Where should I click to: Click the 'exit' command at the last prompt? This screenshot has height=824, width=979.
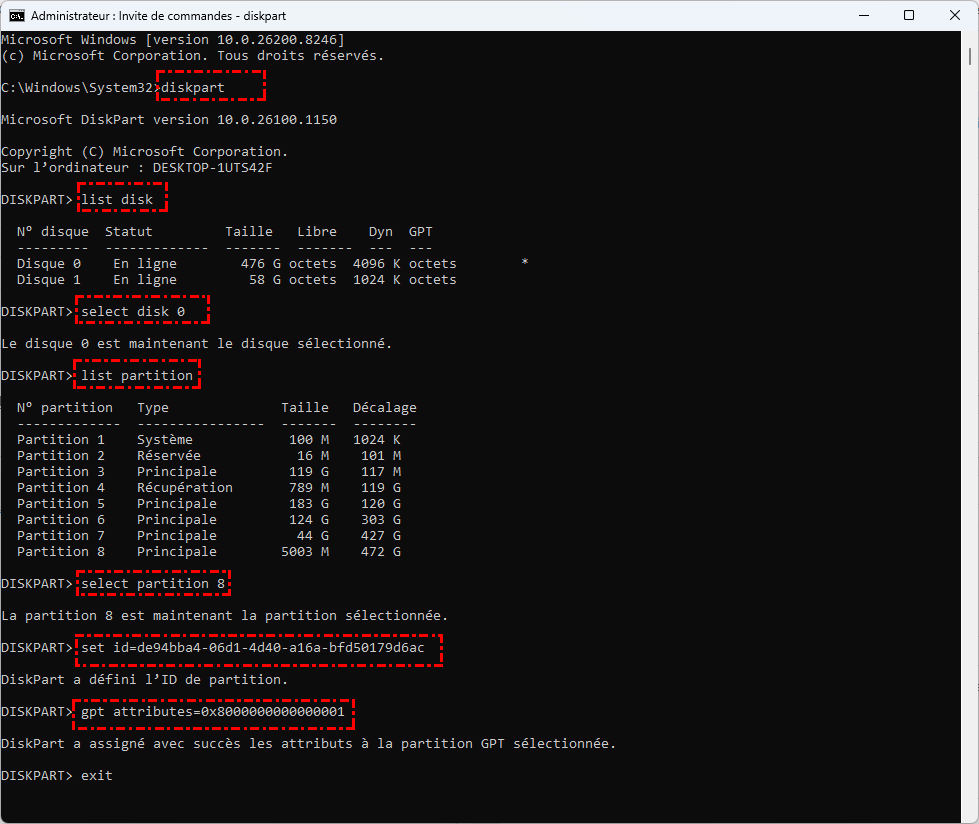[x=97, y=776]
